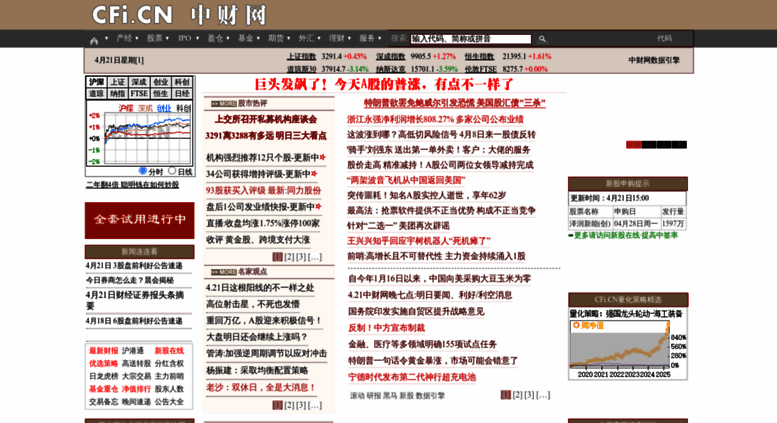Open the 新股在线 quick link
777x423 pixels.
pos(169,351)
